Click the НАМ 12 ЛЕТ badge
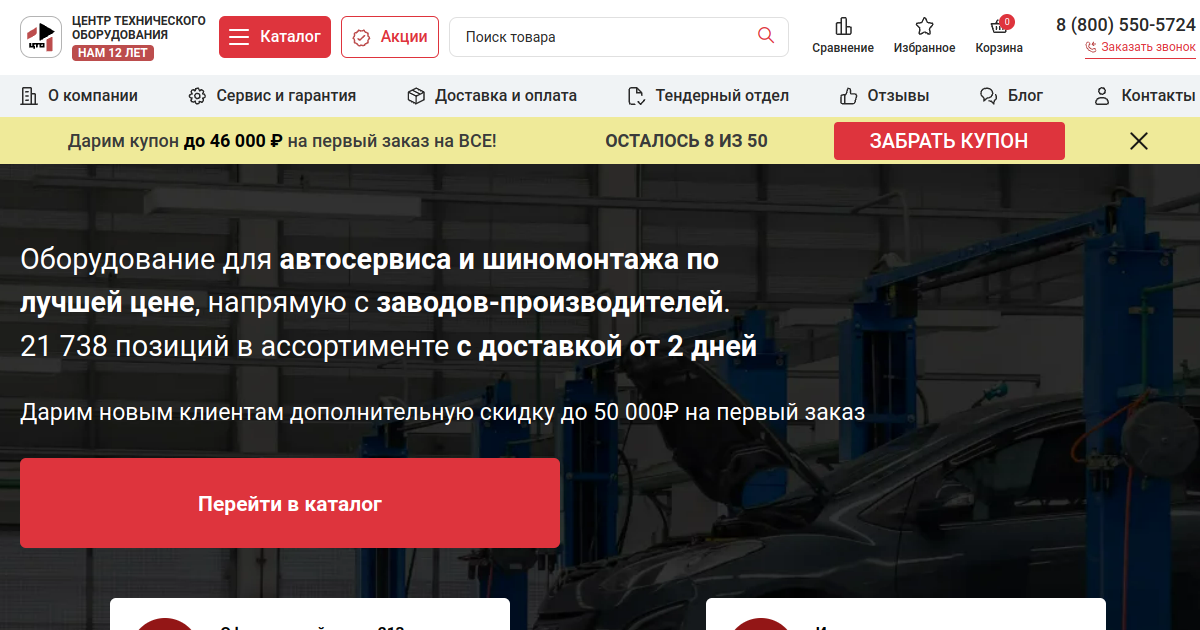Image resolution: width=1200 pixels, height=630 pixels. [x=113, y=53]
